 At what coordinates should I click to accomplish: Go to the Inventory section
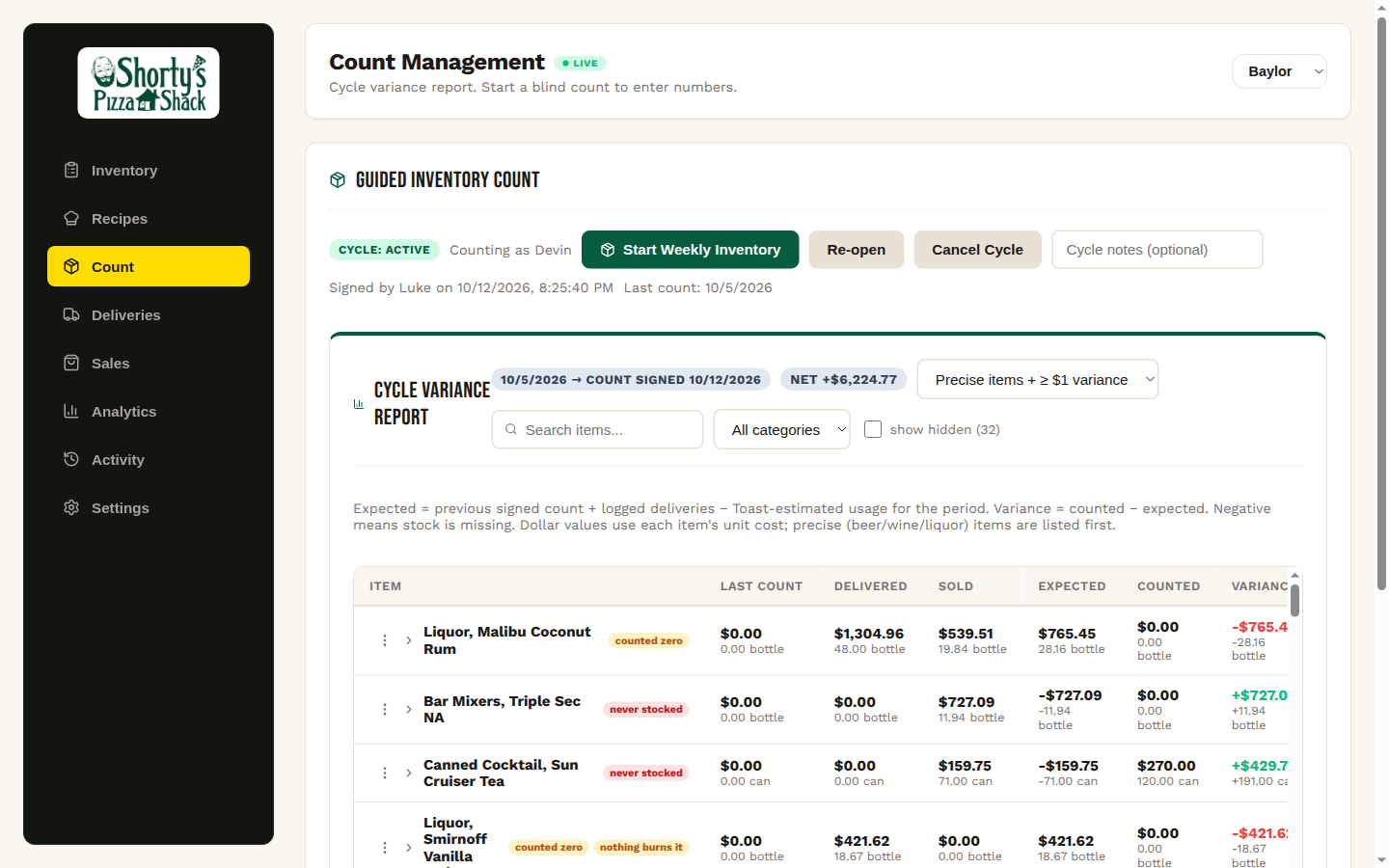pos(149,170)
